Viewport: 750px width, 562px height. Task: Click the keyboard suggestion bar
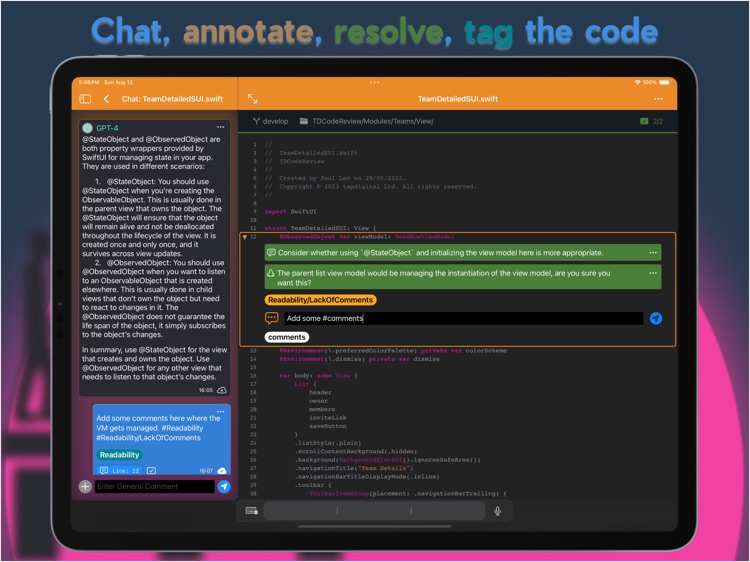click(x=374, y=511)
